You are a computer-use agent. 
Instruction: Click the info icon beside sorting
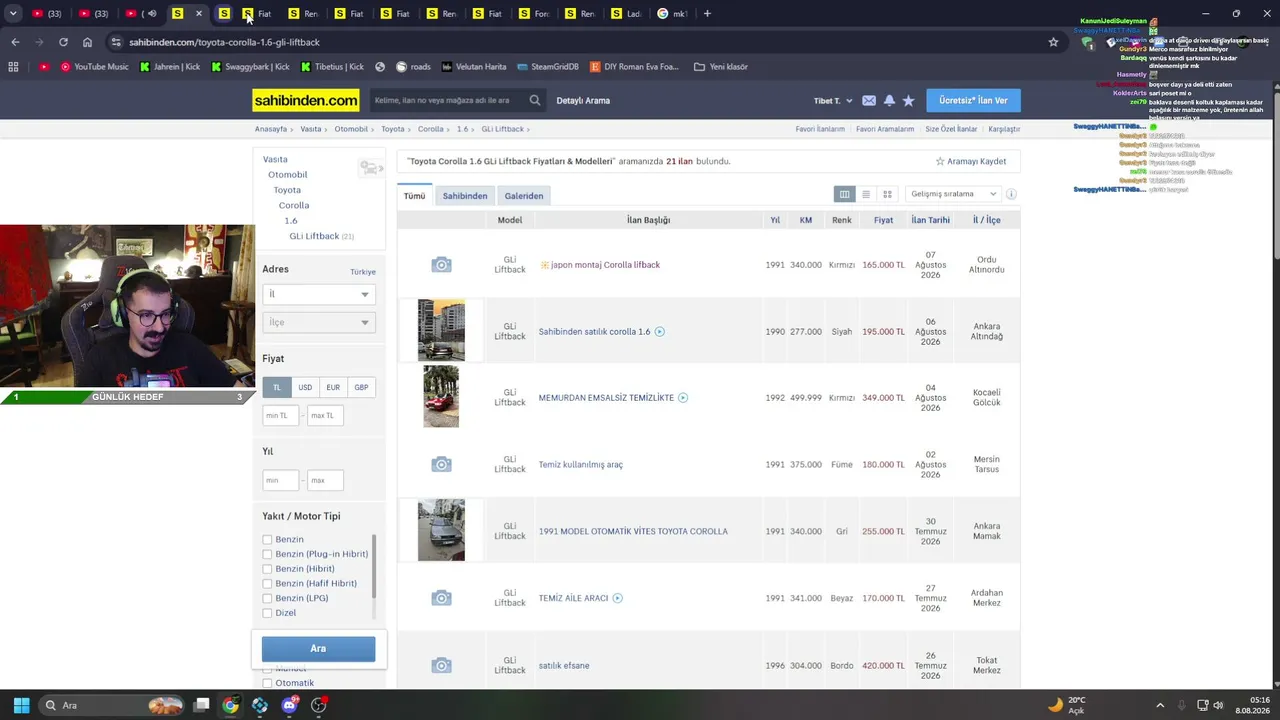[x=1011, y=194]
